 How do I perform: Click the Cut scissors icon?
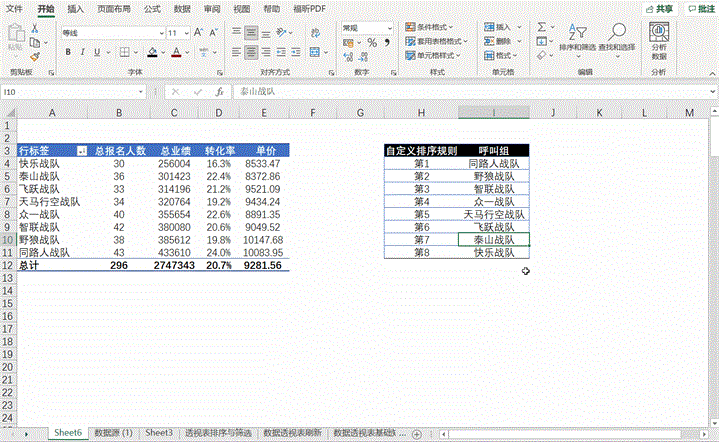pos(35,29)
